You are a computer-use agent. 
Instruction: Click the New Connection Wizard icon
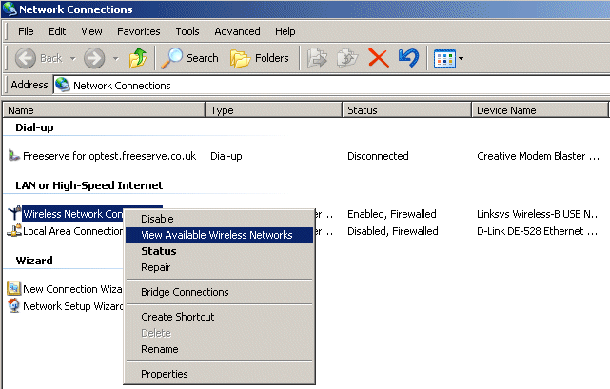click(x=14, y=289)
